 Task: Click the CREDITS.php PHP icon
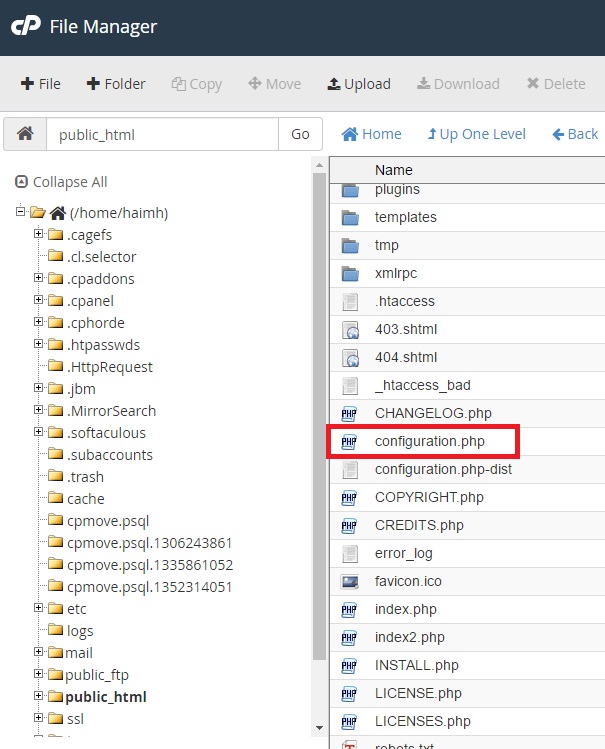(x=349, y=526)
